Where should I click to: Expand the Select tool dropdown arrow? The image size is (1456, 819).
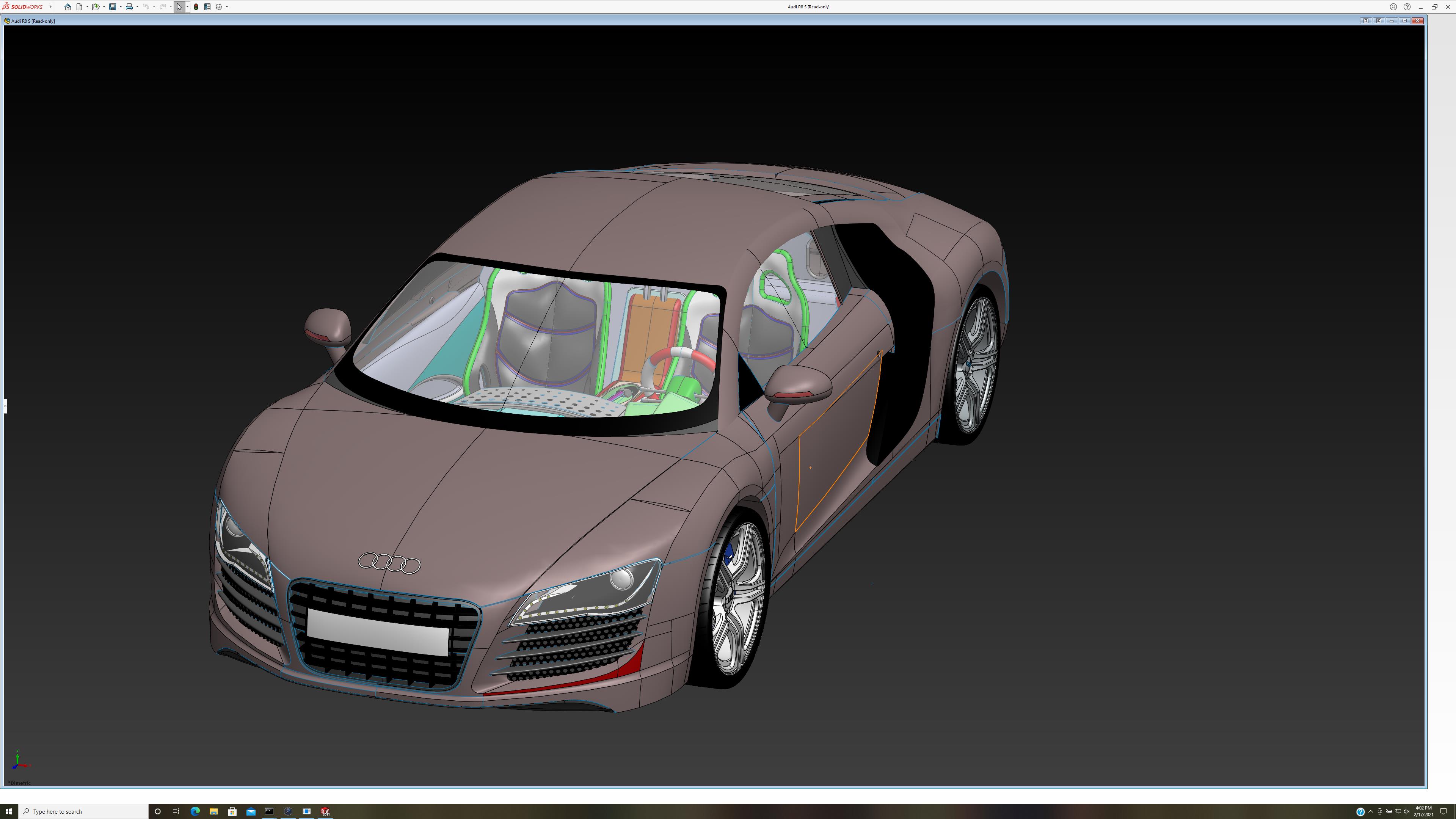(187, 7)
